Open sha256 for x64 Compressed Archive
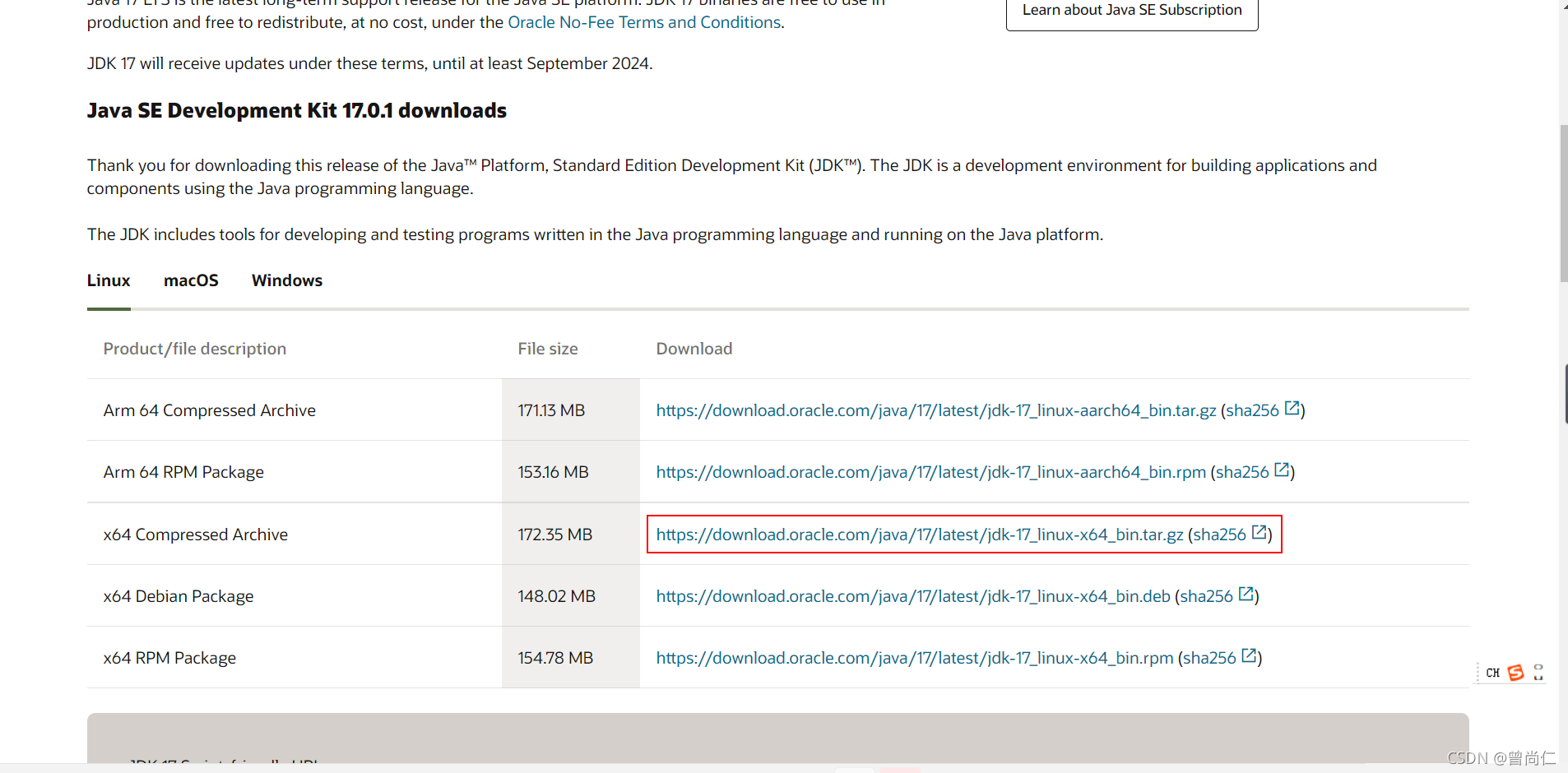This screenshot has width=1568, height=773. pyautogui.click(x=1219, y=535)
